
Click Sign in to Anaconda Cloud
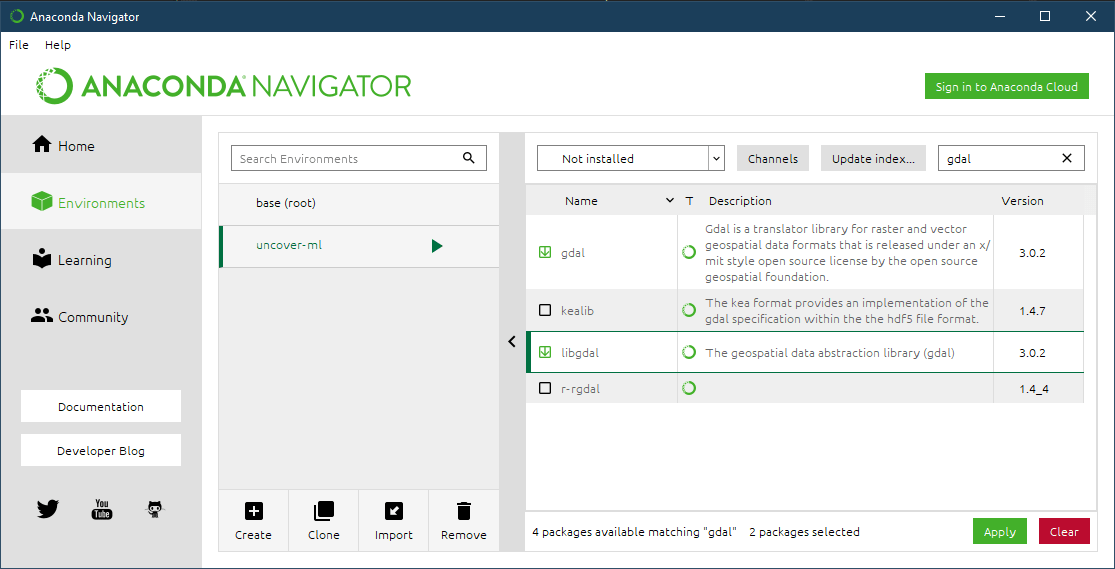click(1006, 87)
